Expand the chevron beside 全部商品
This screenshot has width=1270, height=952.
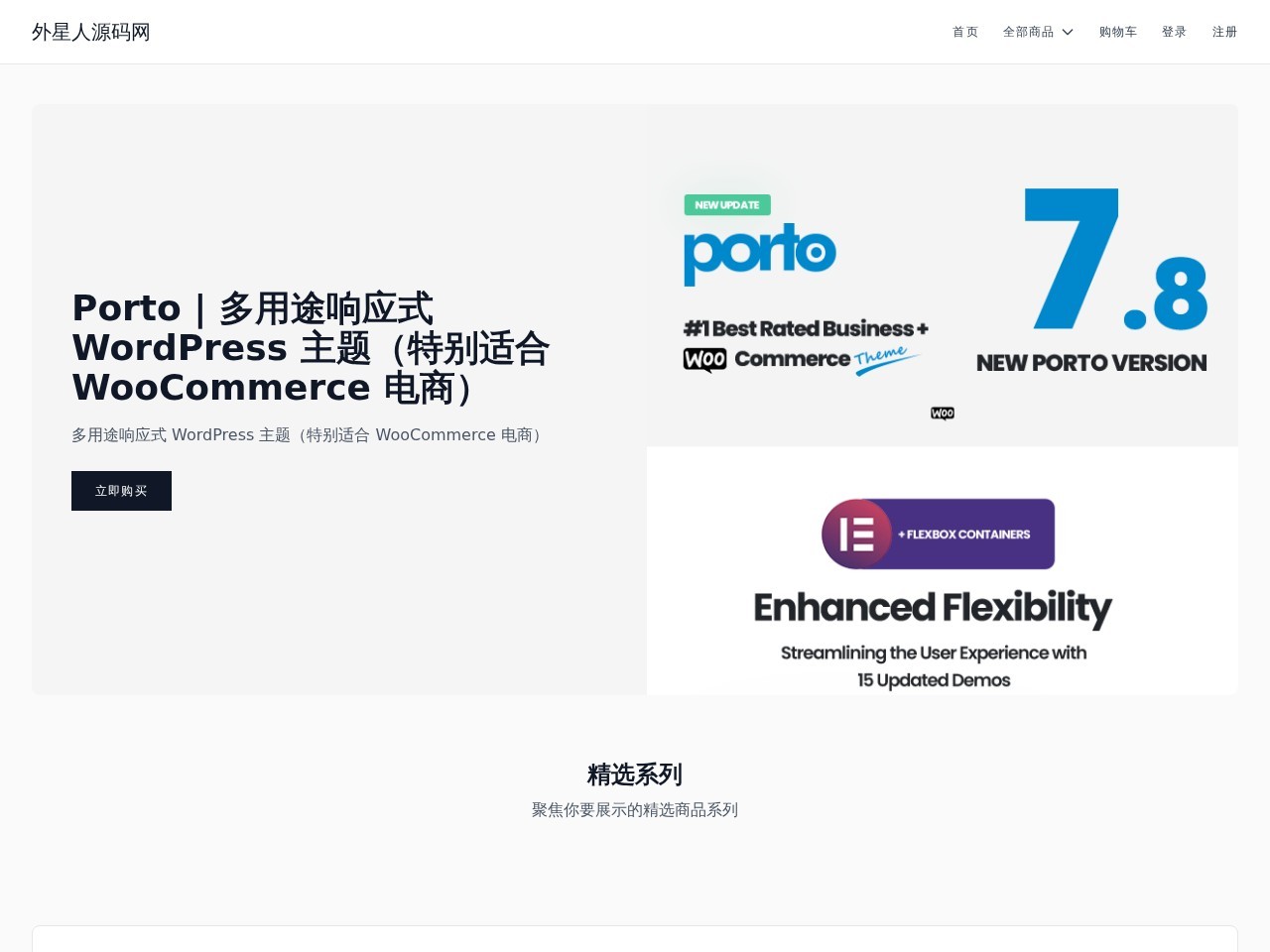(1068, 32)
